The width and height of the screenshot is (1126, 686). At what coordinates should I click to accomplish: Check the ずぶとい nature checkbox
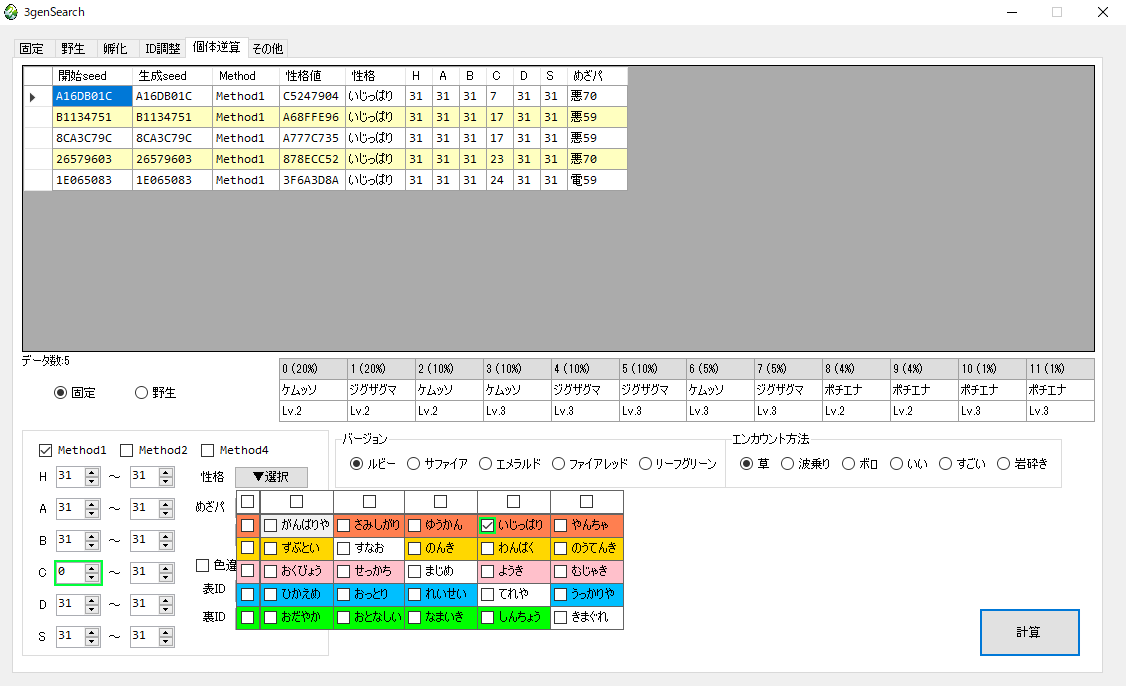[271, 549]
